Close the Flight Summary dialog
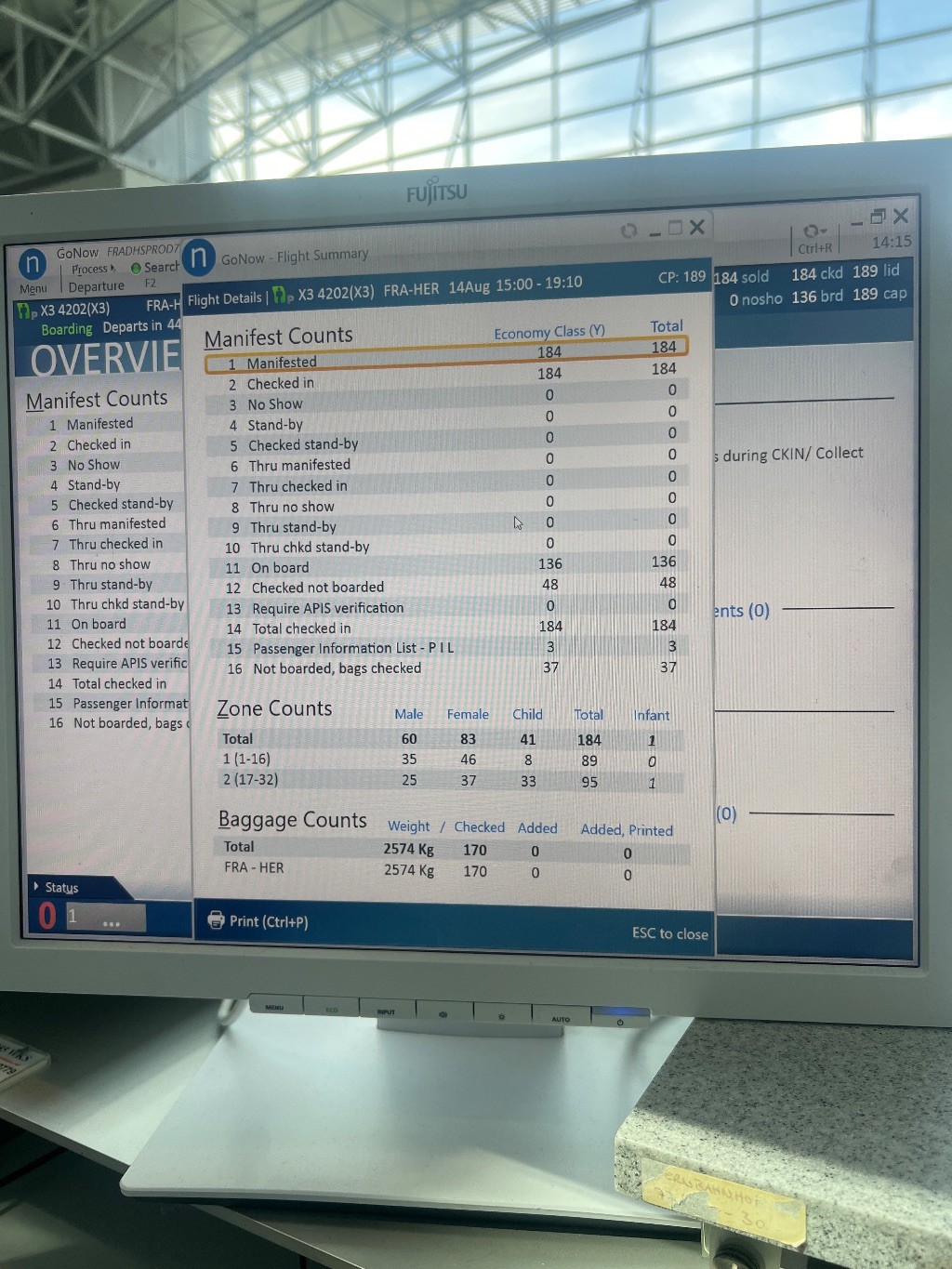The height and width of the screenshot is (1269, 952). [697, 227]
